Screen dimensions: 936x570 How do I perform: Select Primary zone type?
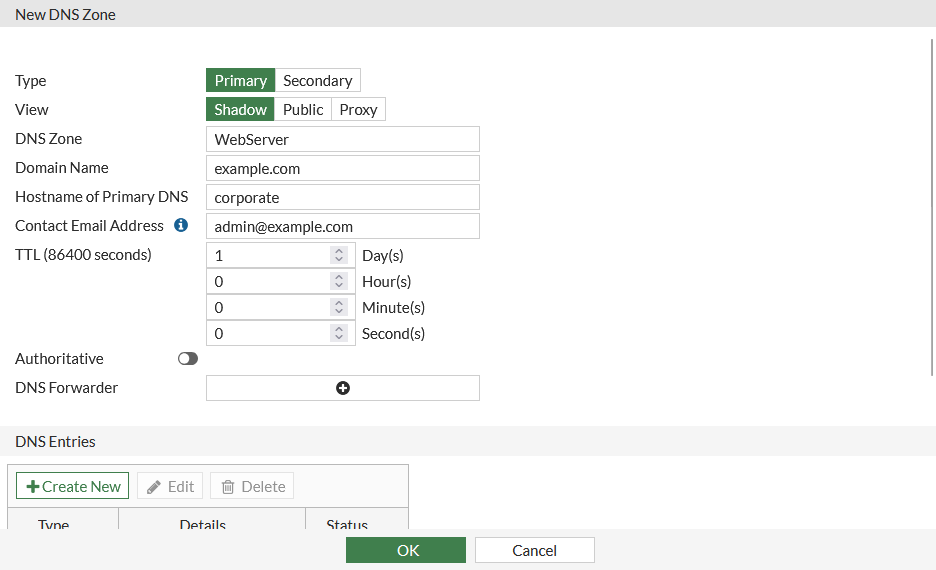(241, 81)
